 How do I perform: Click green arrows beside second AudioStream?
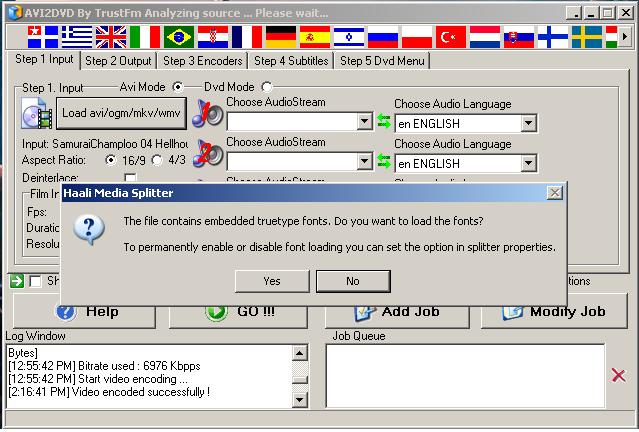click(384, 161)
